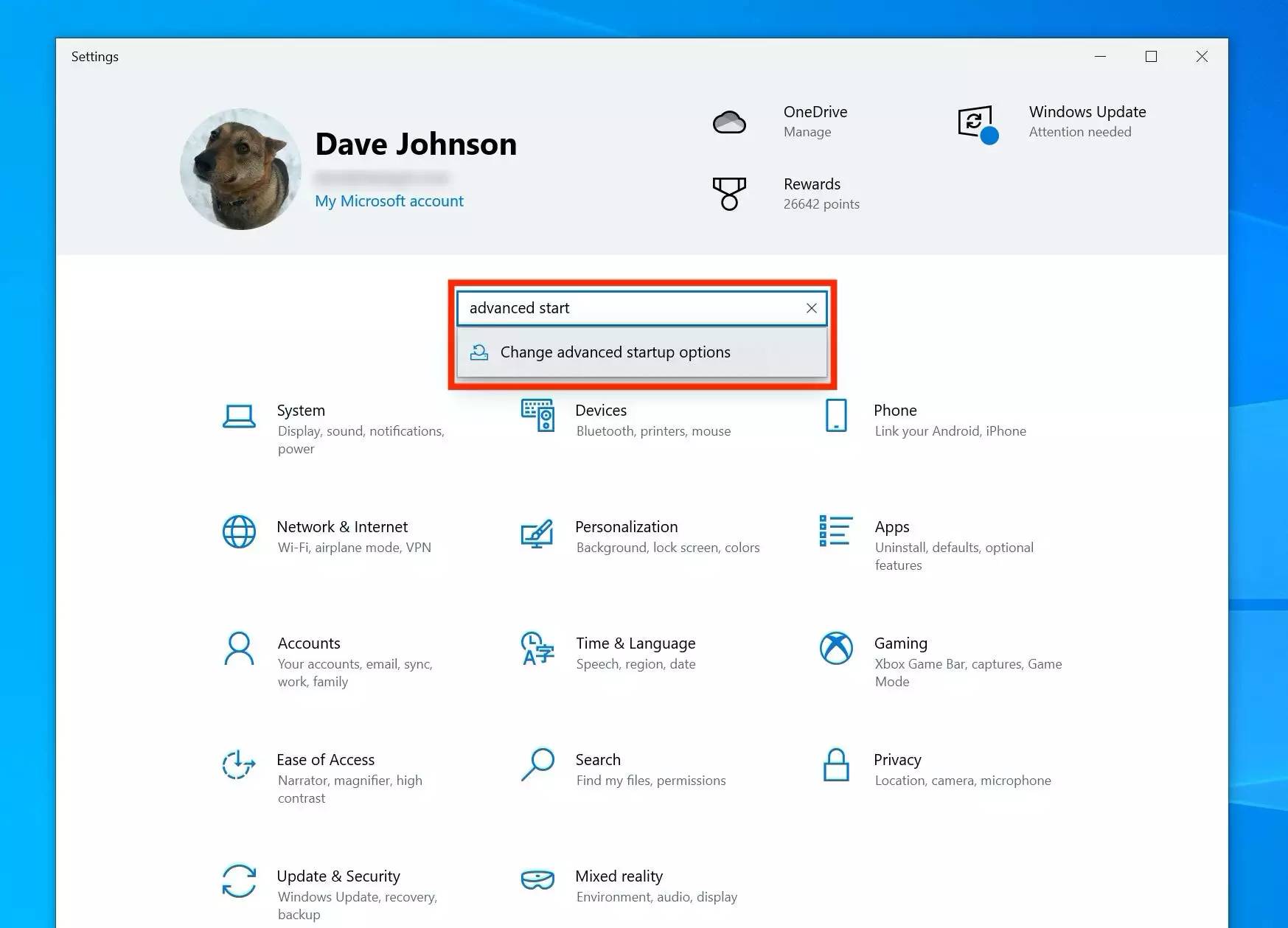Open the Apps settings category
Screen dimensions: 1288x928
click(892, 527)
